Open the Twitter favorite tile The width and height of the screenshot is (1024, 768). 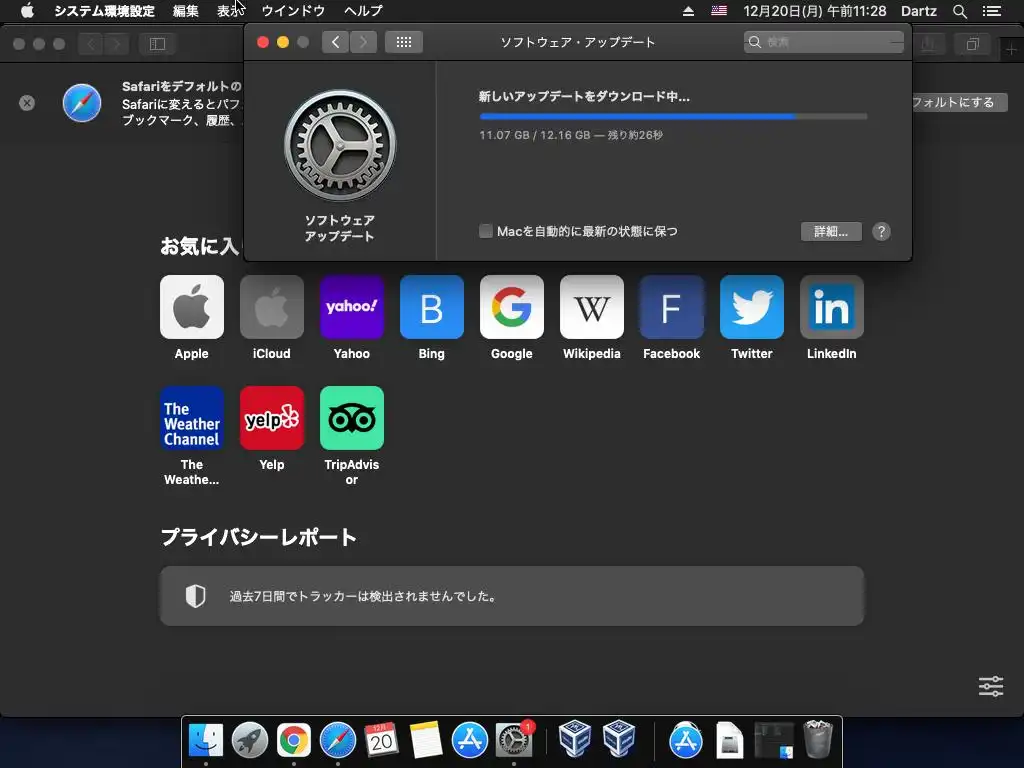[752, 307]
